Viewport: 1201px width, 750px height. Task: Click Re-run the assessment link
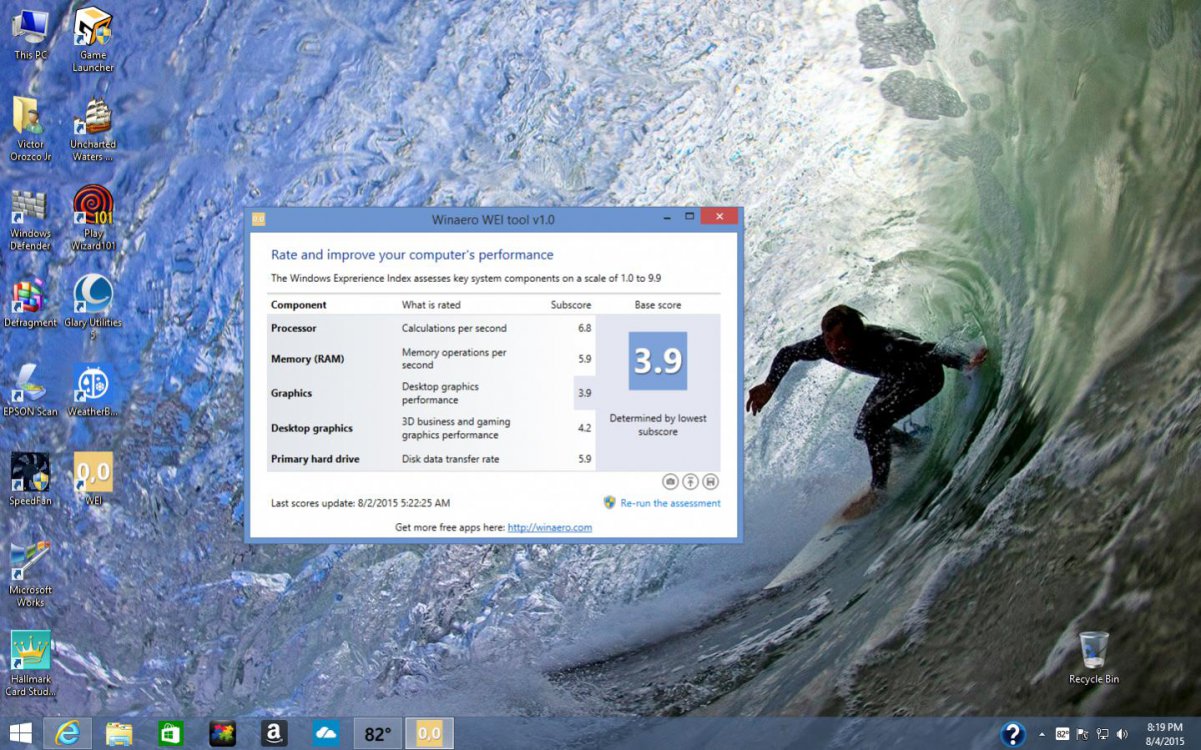(x=669, y=503)
